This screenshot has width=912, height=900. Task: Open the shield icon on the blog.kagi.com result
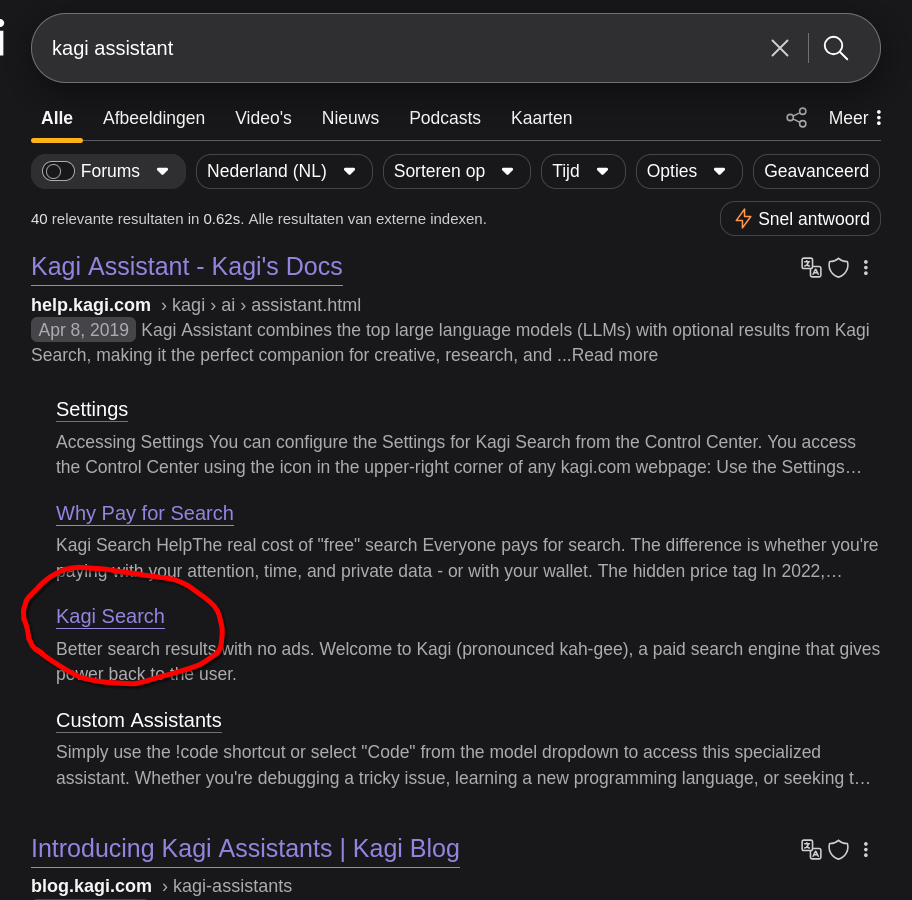(x=838, y=849)
